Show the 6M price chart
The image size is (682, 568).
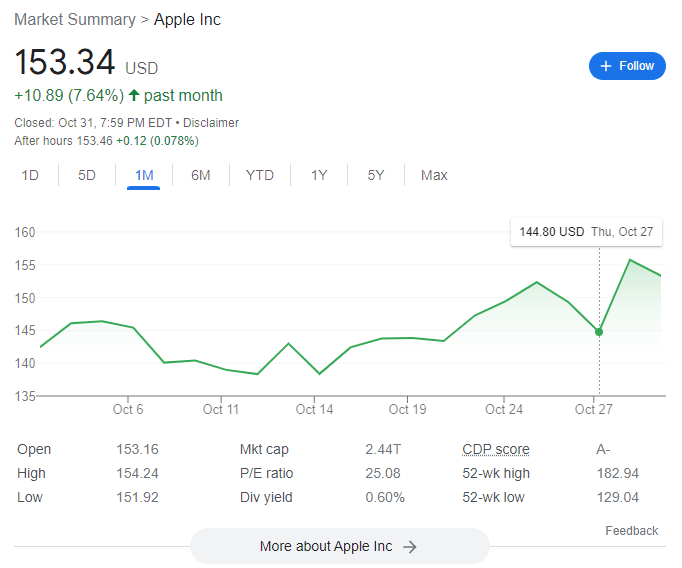click(201, 175)
